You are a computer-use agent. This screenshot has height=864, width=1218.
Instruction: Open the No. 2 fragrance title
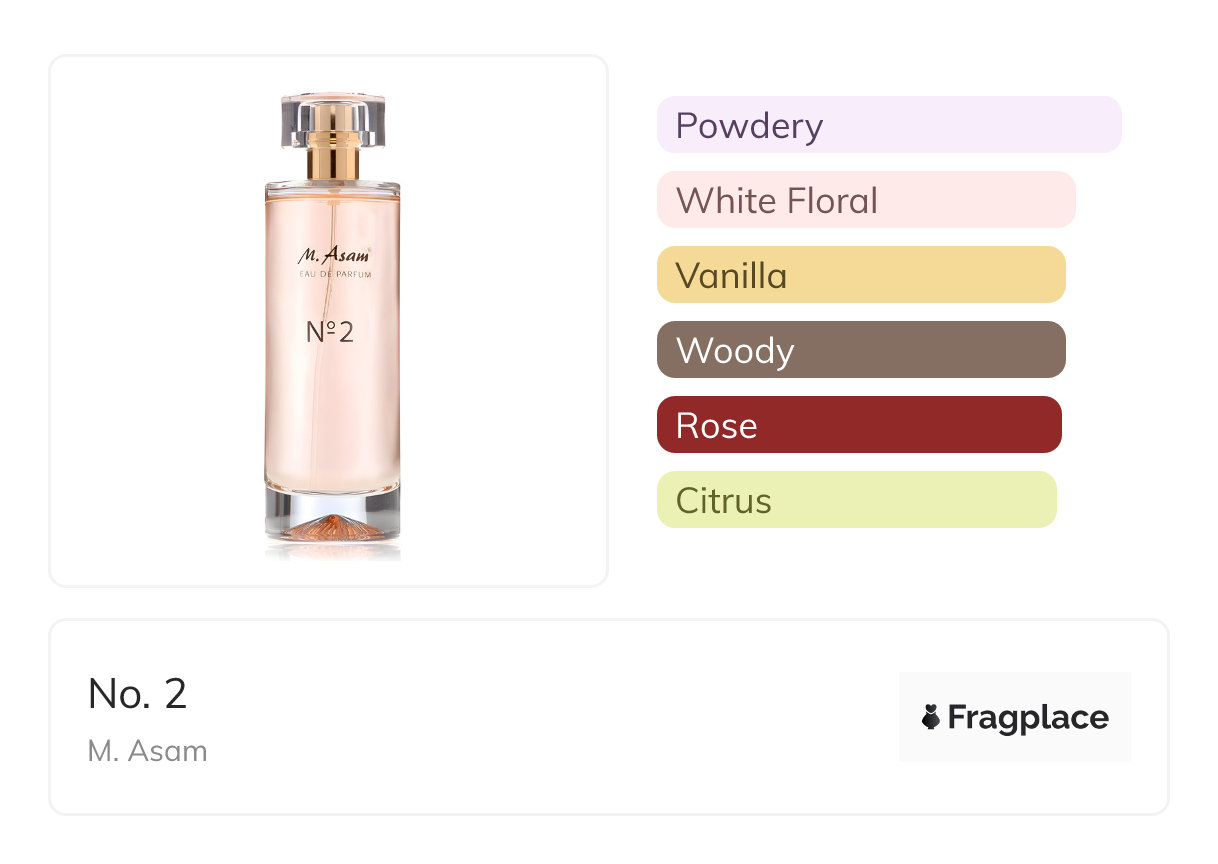[137, 694]
